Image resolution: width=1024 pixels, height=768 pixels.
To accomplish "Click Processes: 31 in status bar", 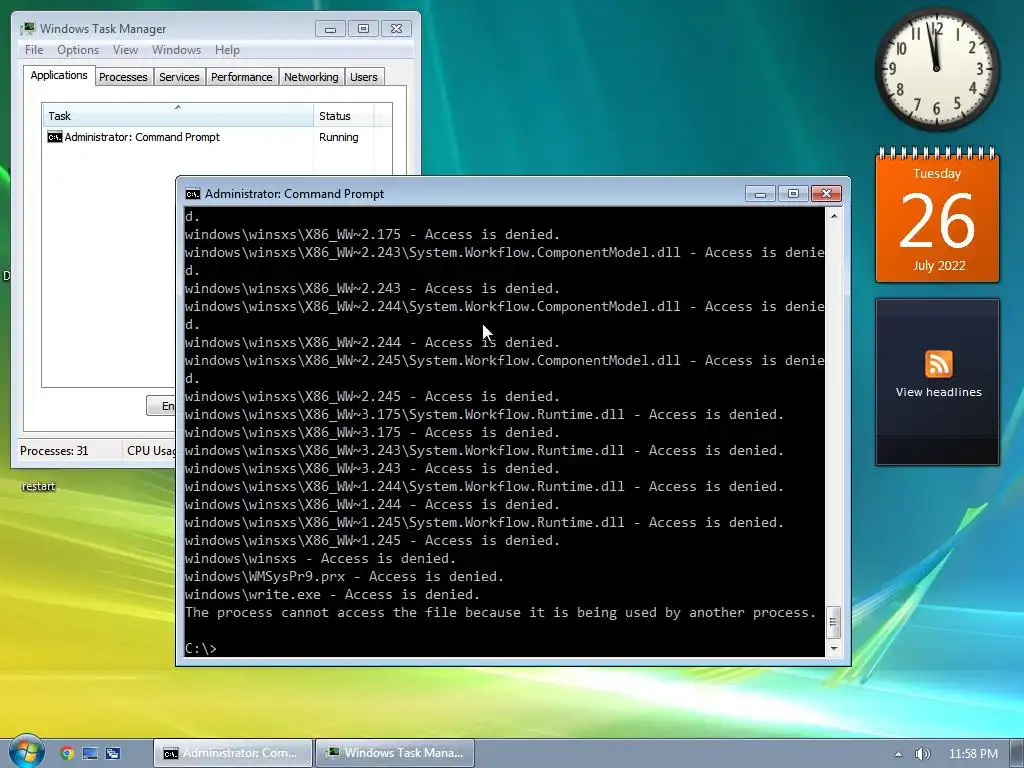I will point(54,451).
